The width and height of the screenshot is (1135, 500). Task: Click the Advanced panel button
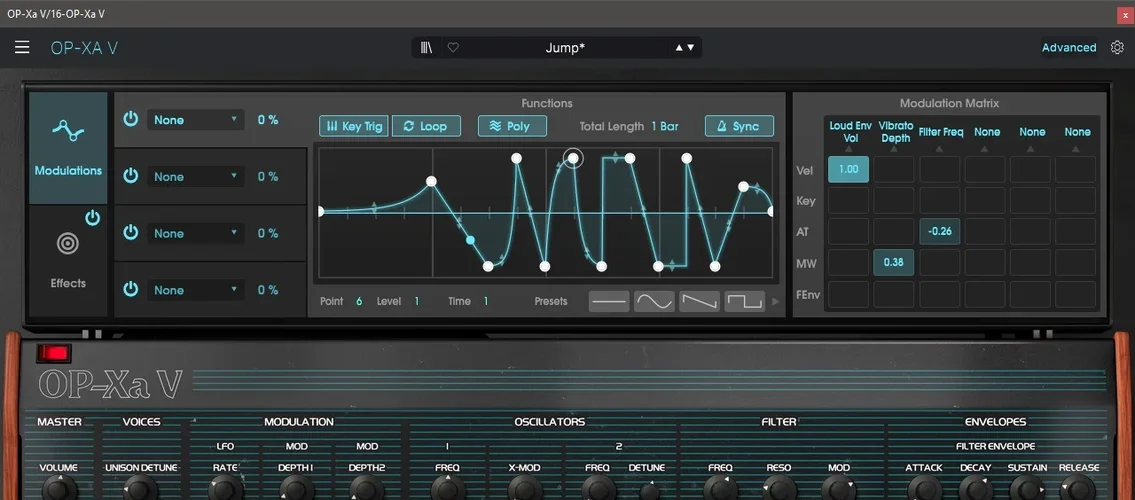1068,48
